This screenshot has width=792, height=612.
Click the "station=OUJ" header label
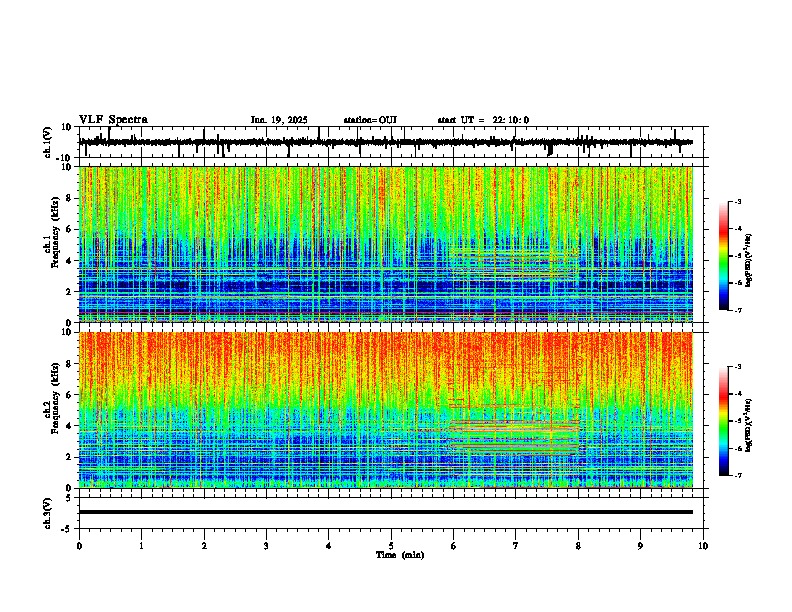pyautogui.click(x=370, y=120)
